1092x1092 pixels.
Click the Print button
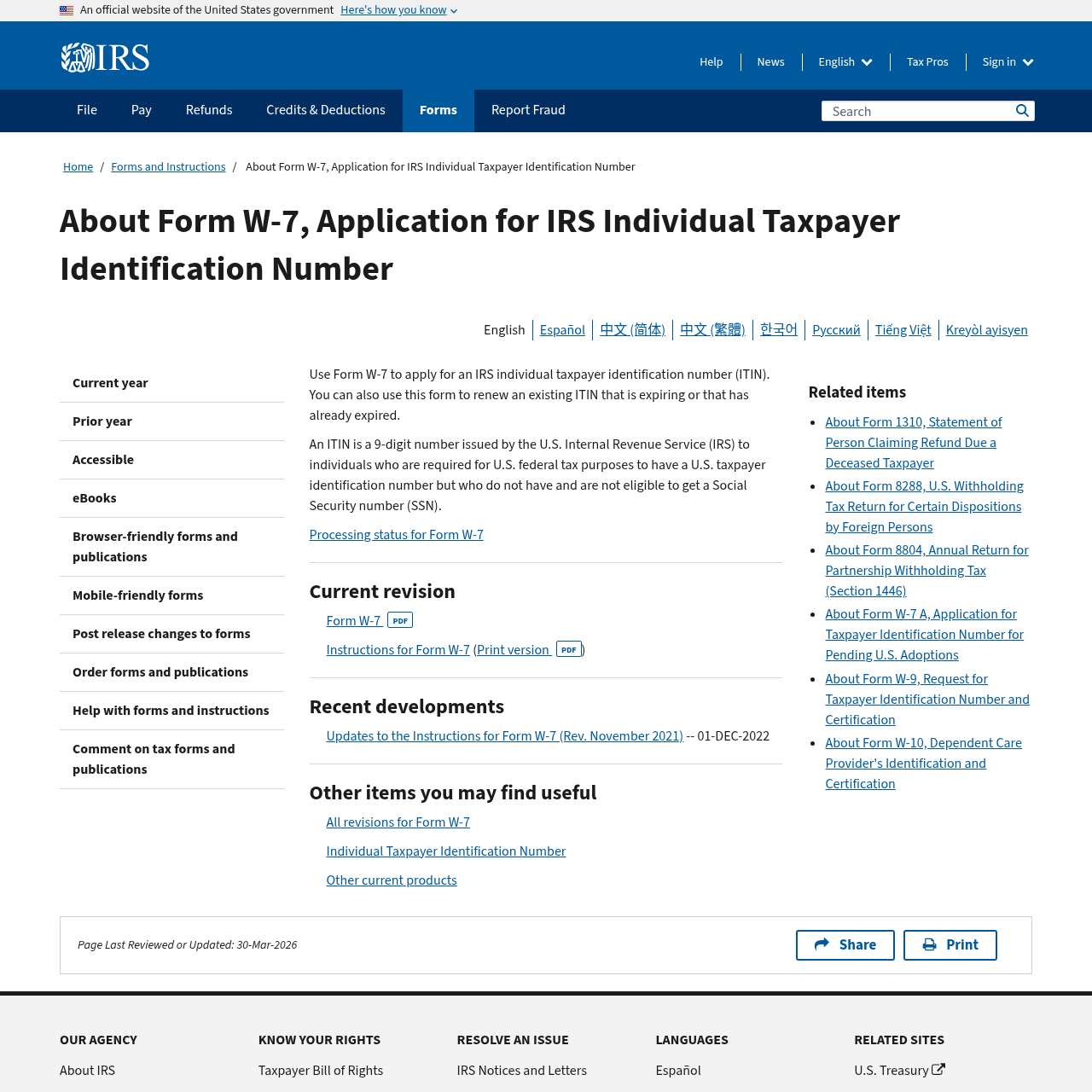tap(950, 945)
